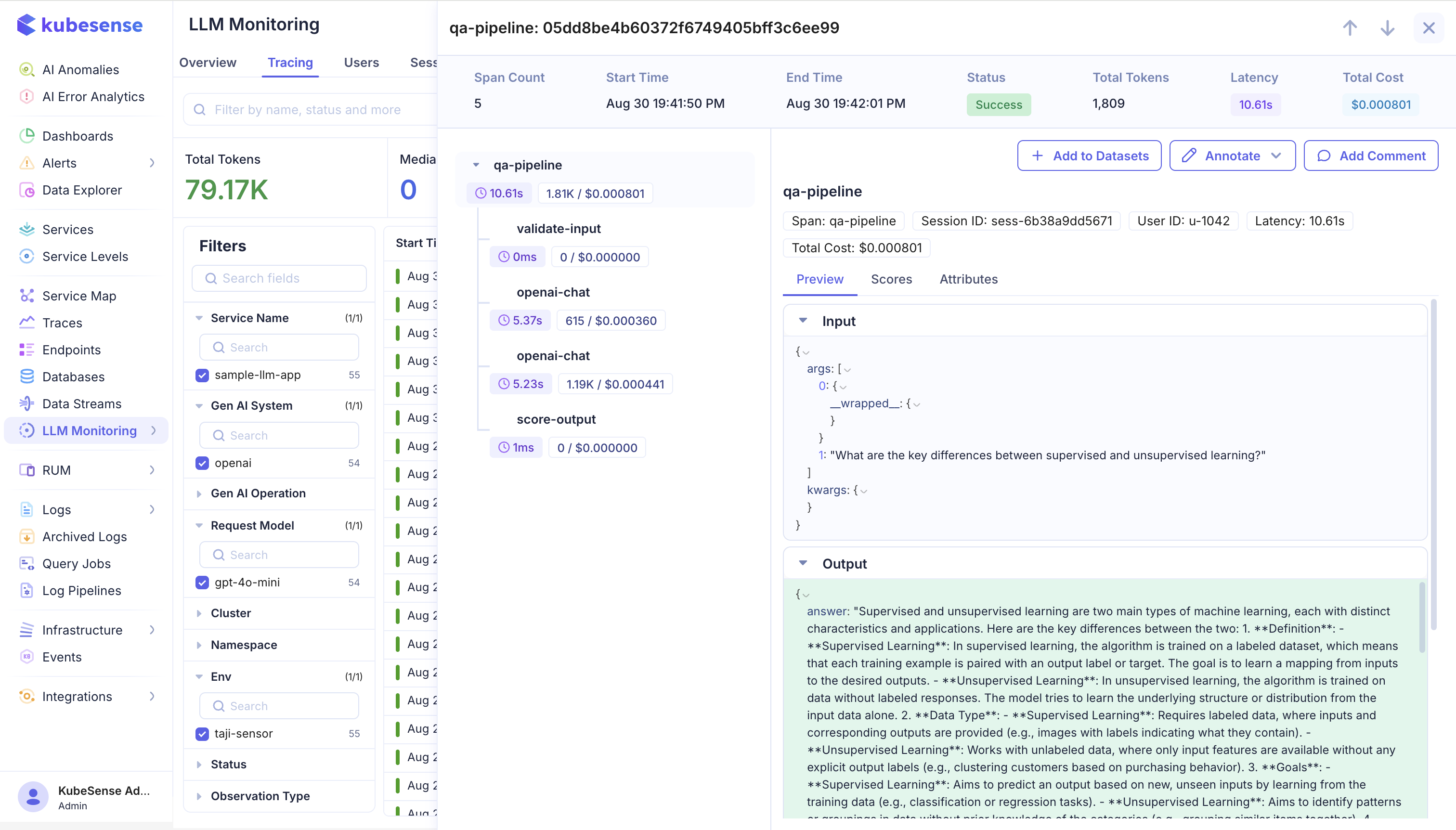Image resolution: width=1456 pixels, height=830 pixels.
Task: Collapse the qa-pipeline span tree
Action: [x=476, y=165]
